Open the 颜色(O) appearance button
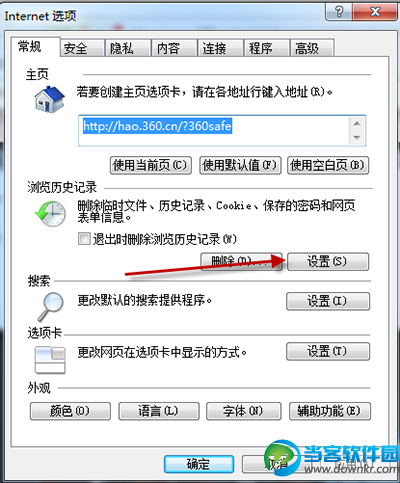Image resolution: width=400 pixels, height=483 pixels. click(70, 411)
